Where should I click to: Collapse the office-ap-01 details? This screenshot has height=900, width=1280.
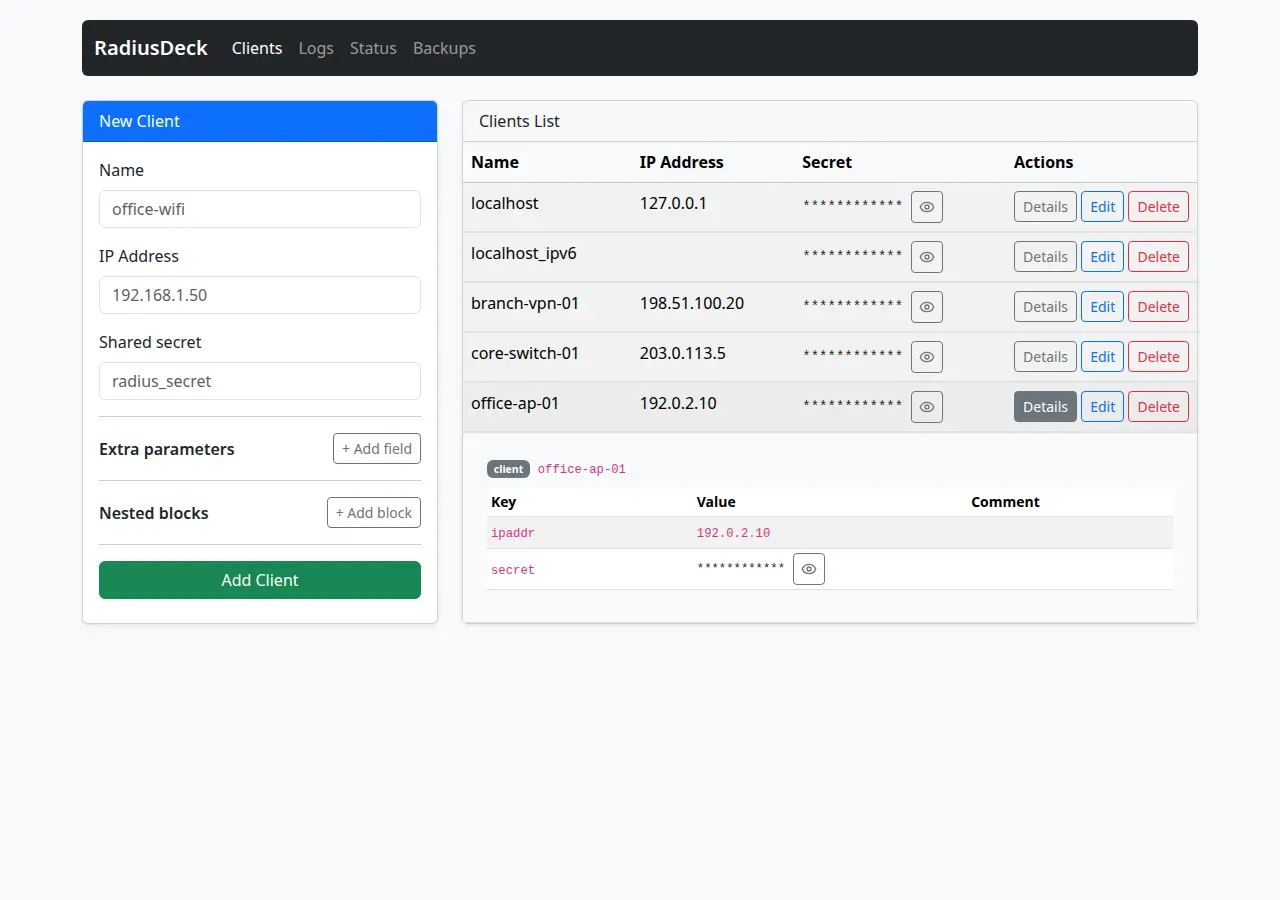coord(1045,407)
